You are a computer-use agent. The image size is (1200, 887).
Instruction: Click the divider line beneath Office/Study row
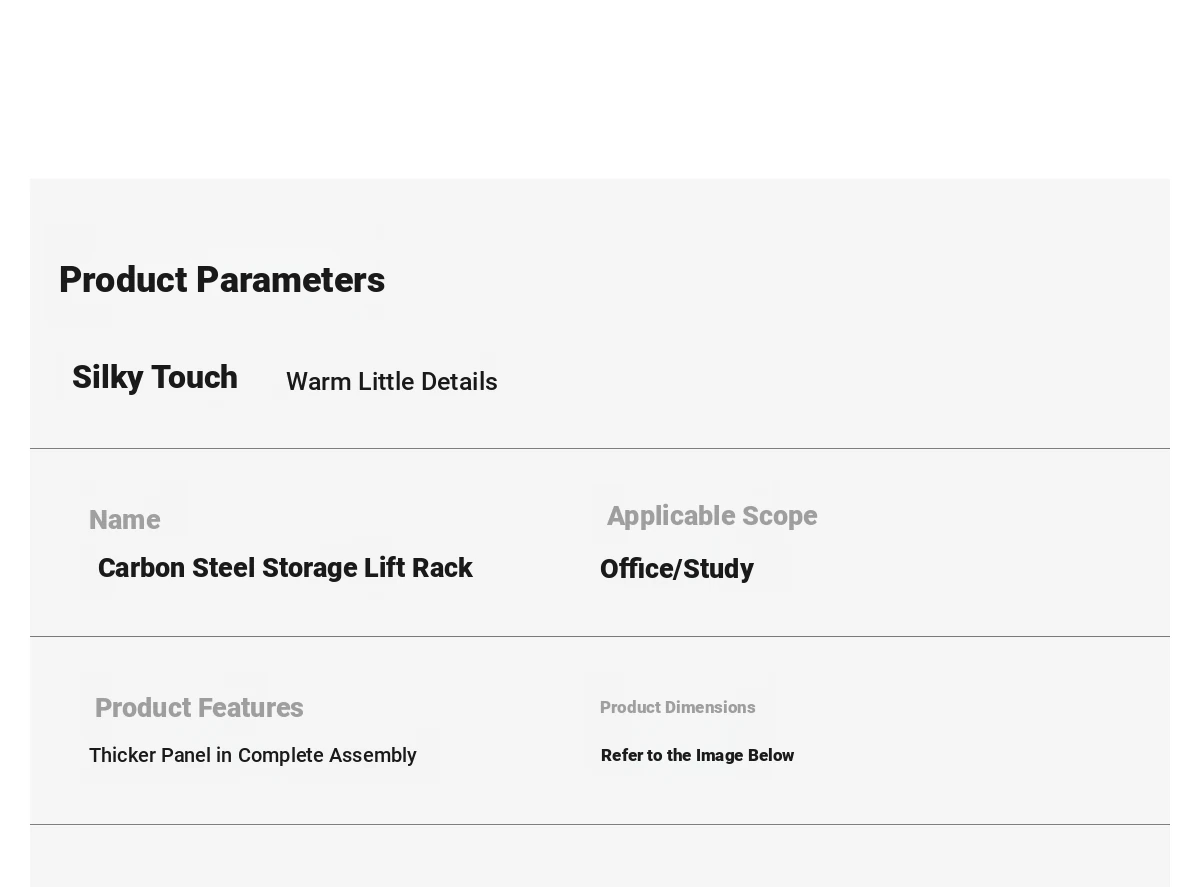point(600,636)
